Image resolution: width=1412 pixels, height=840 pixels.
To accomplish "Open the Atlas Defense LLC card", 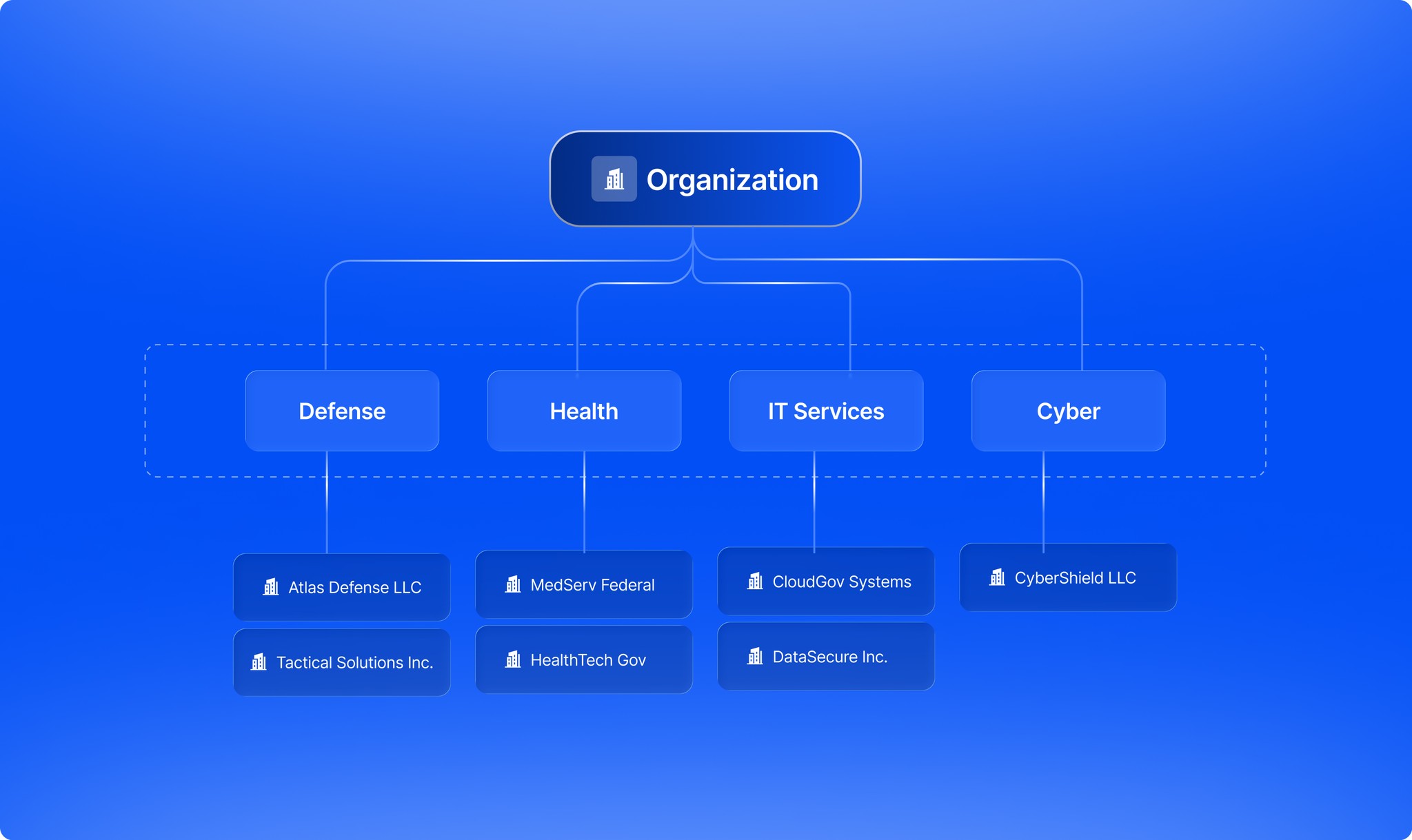I will pyautogui.click(x=354, y=588).
